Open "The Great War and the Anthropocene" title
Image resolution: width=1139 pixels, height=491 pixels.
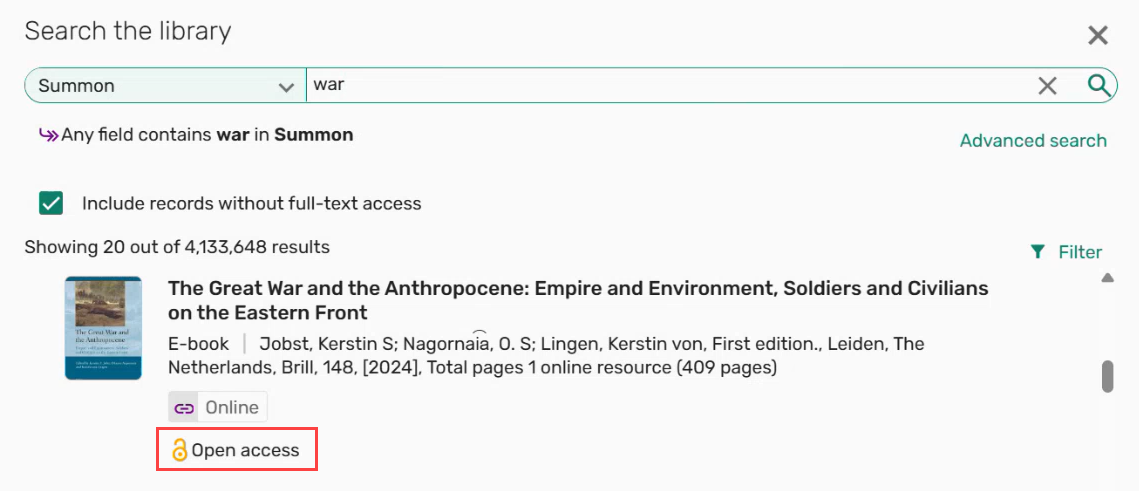578,300
